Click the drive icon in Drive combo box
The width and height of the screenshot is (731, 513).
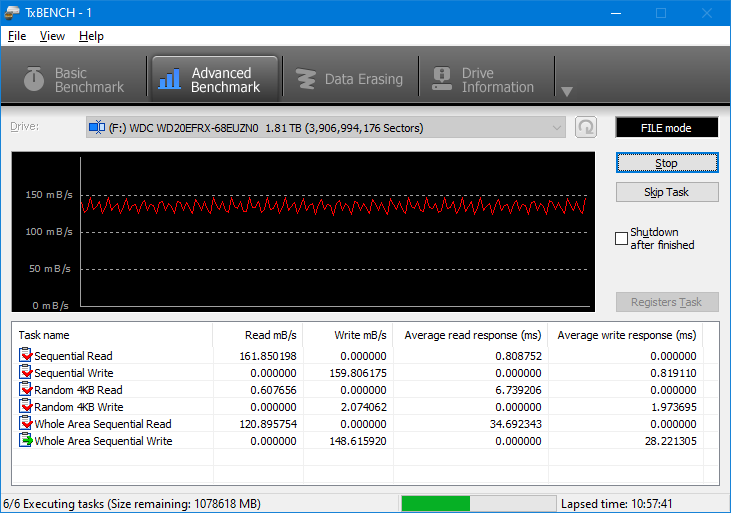click(97, 127)
